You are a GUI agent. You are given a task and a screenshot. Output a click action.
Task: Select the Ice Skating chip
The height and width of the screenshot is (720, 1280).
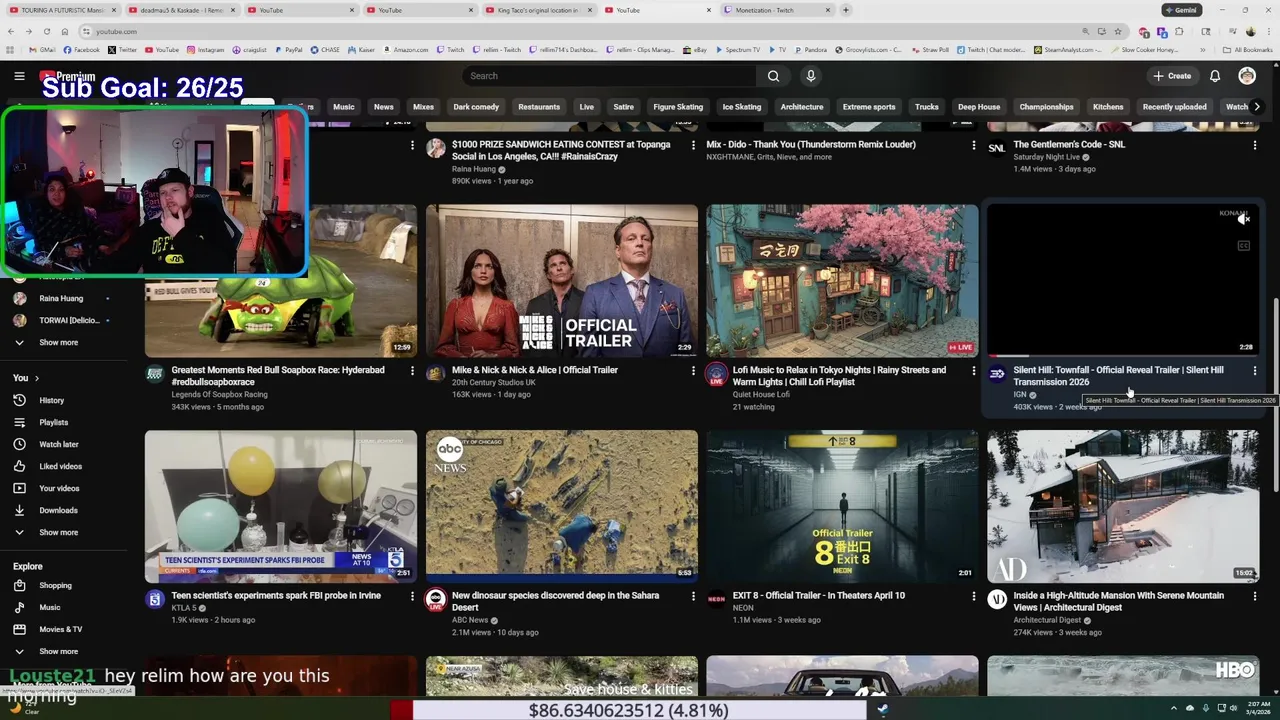(x=742, y=107)
